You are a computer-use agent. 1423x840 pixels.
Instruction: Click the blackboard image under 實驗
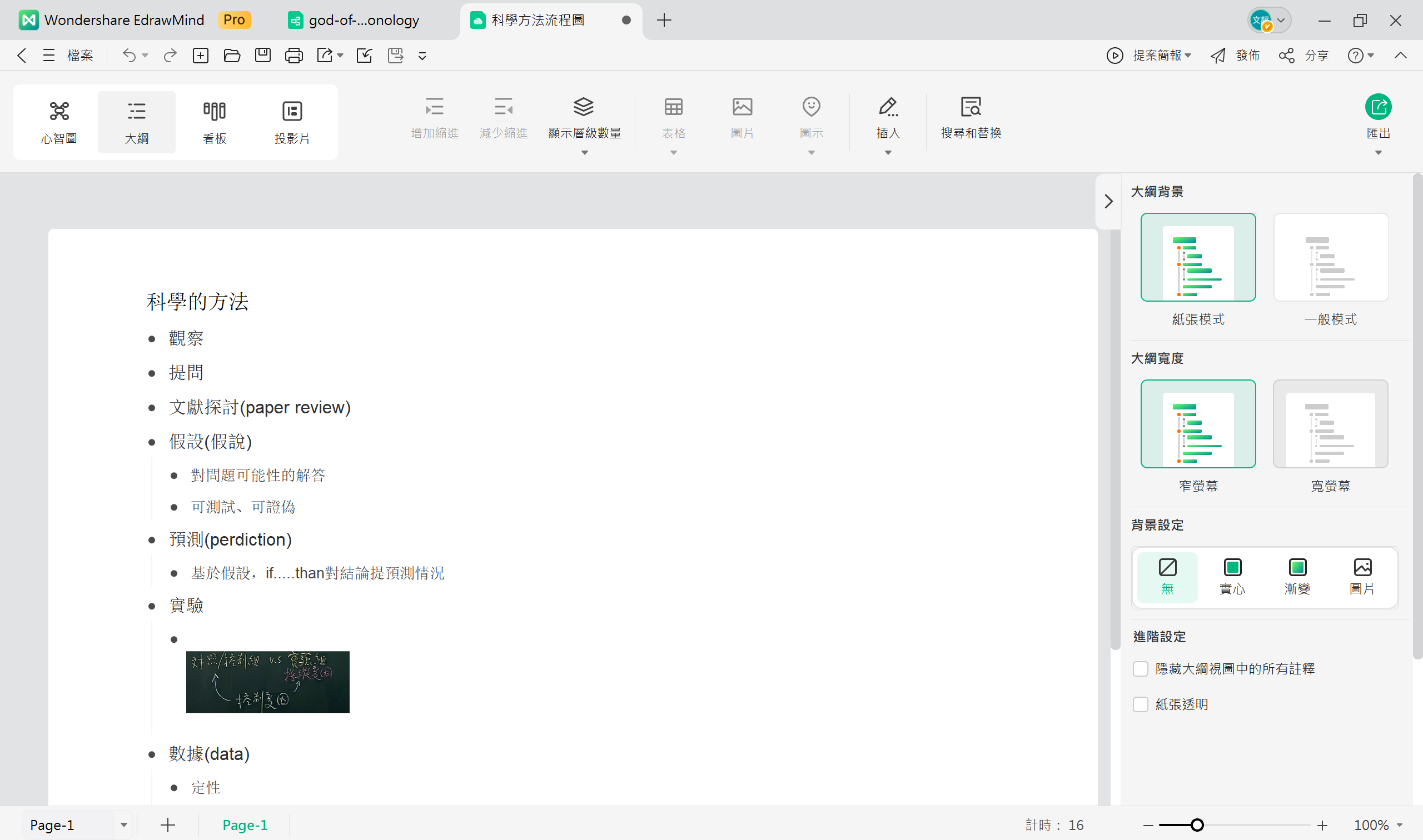(267, 682)
